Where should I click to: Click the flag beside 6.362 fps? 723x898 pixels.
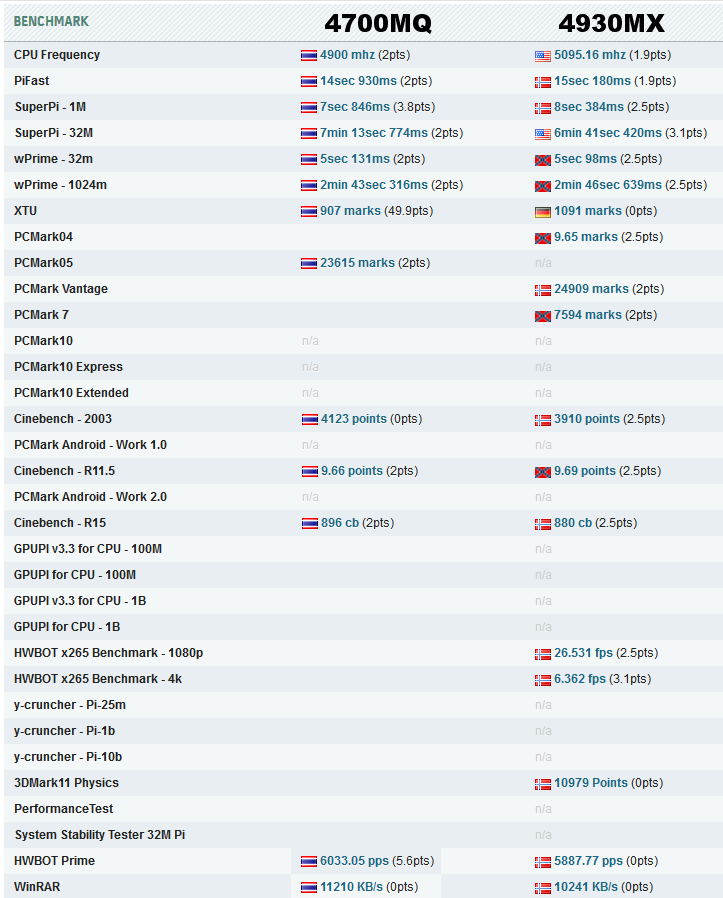click(543, 680)
